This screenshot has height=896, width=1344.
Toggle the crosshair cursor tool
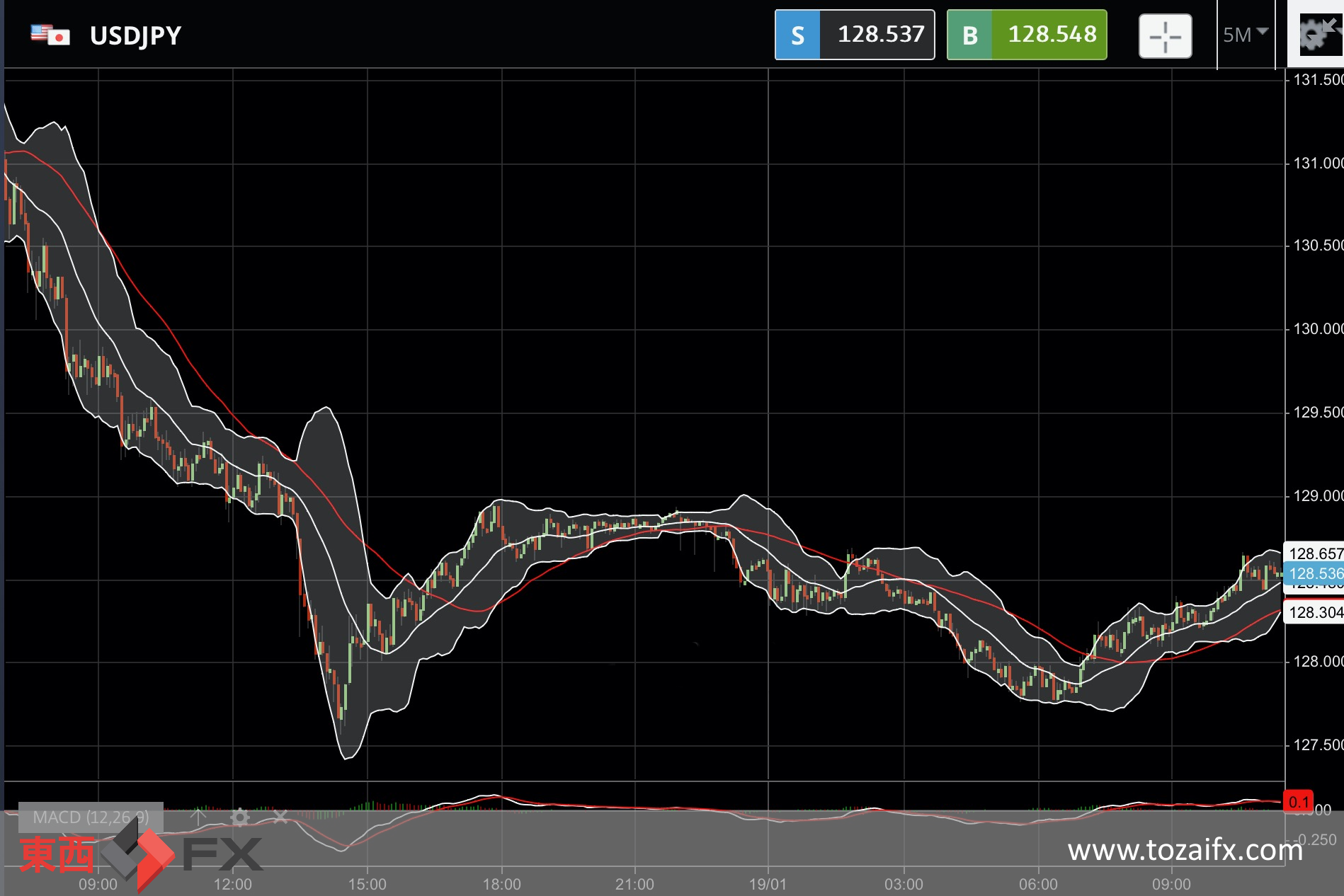click(1165, 36)
